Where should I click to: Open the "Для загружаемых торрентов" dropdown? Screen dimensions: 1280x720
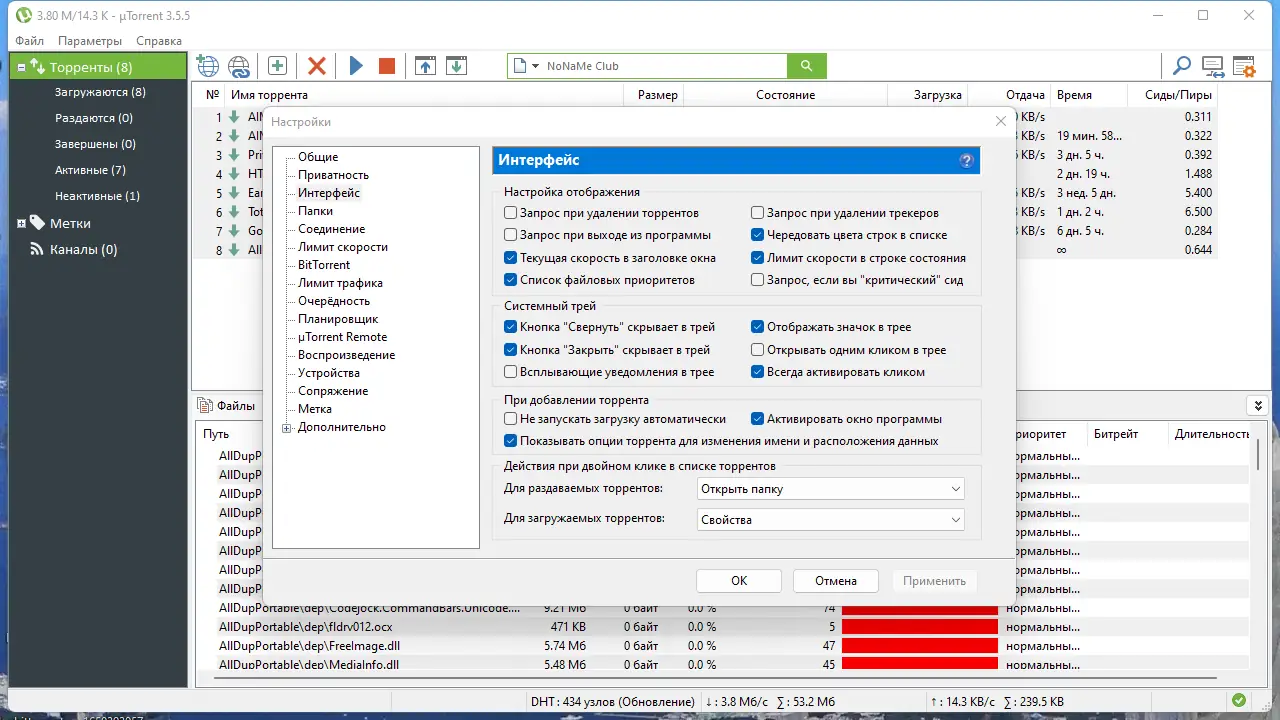point(830,520)
